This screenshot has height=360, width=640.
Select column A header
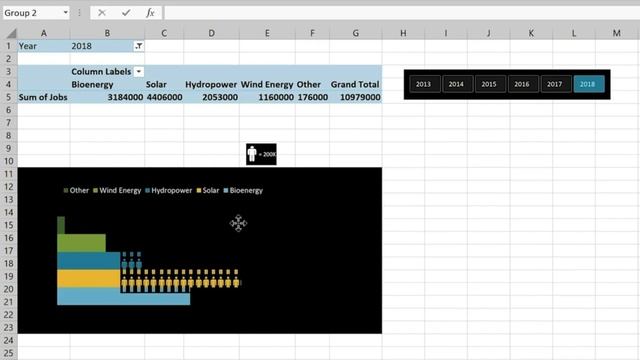[x=44, y=33]
